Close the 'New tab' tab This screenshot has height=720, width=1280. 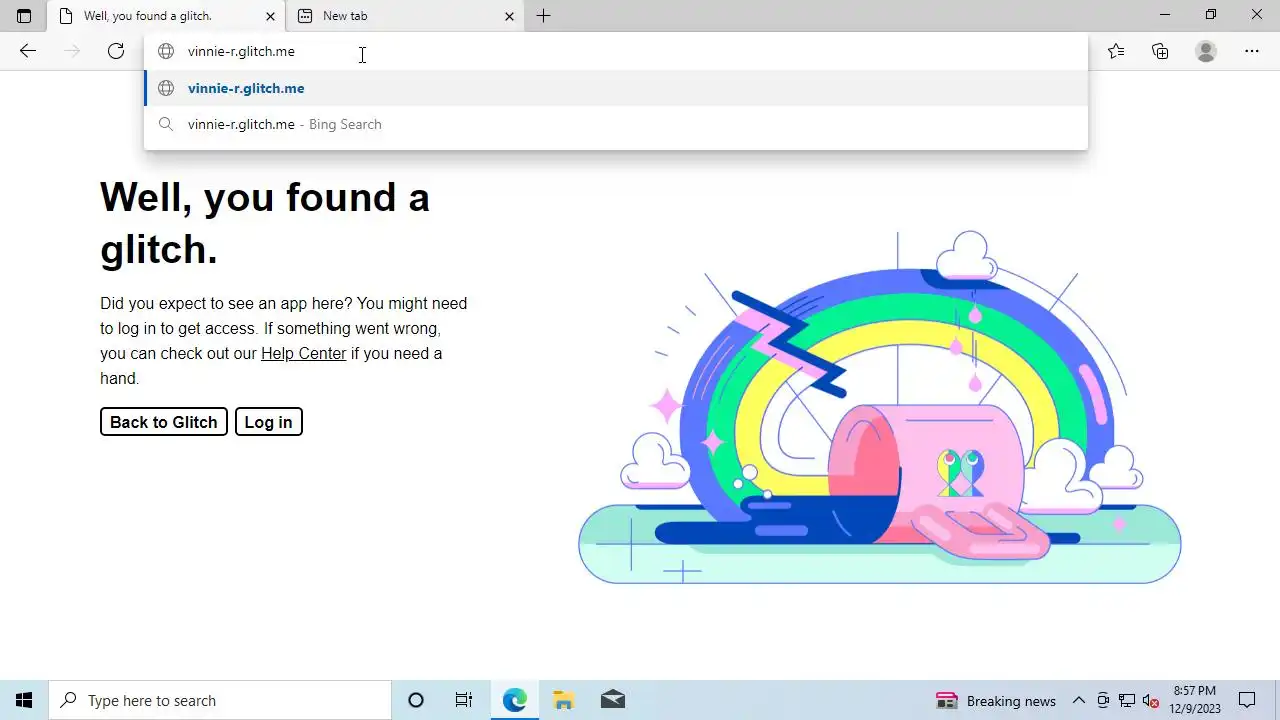point(509,16)
